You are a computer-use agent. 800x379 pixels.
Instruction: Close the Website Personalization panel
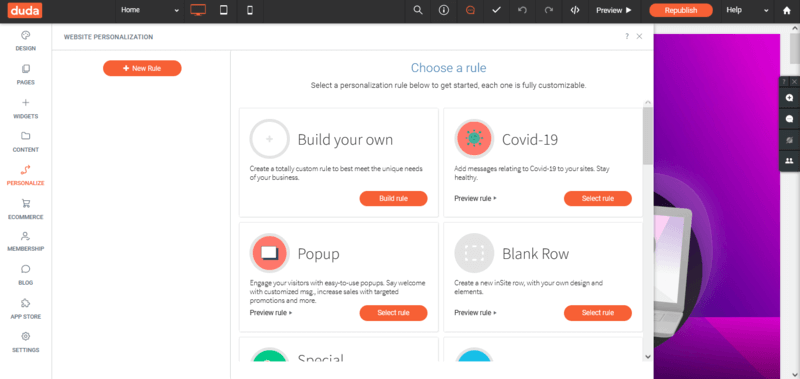click(x=639, y=36)
